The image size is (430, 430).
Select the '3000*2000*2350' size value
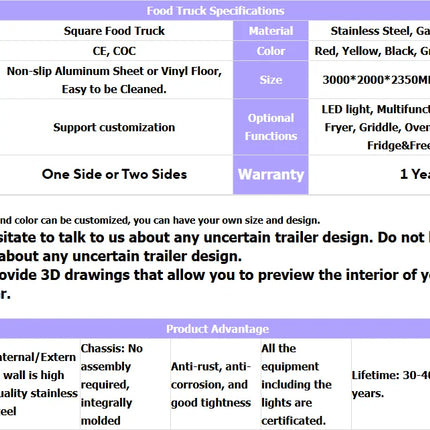369,80
